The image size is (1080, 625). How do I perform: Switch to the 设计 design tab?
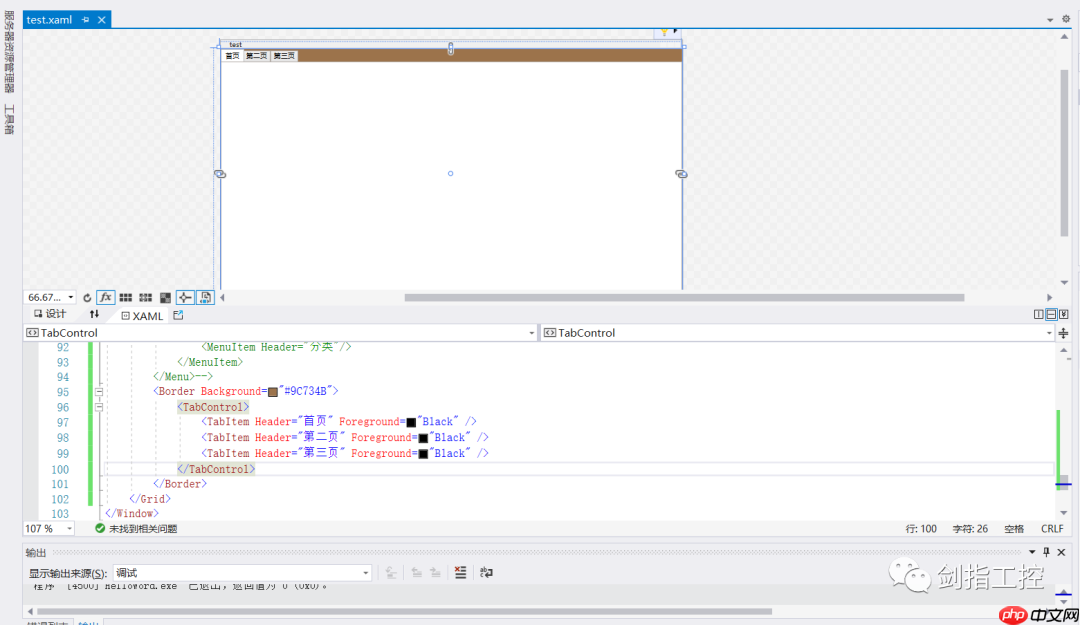click(50, 314)
